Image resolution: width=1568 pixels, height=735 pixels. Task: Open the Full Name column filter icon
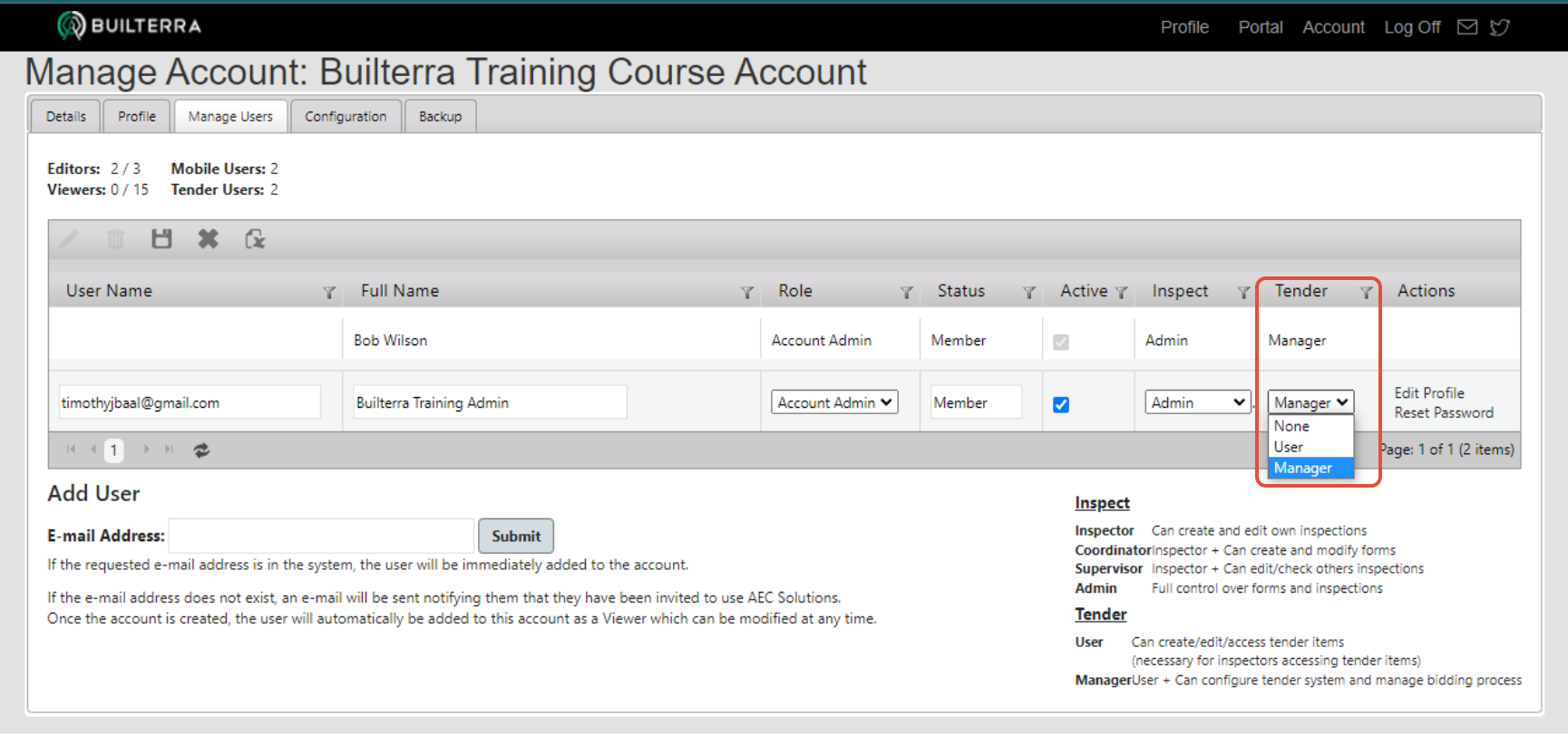tap(747, 292)
